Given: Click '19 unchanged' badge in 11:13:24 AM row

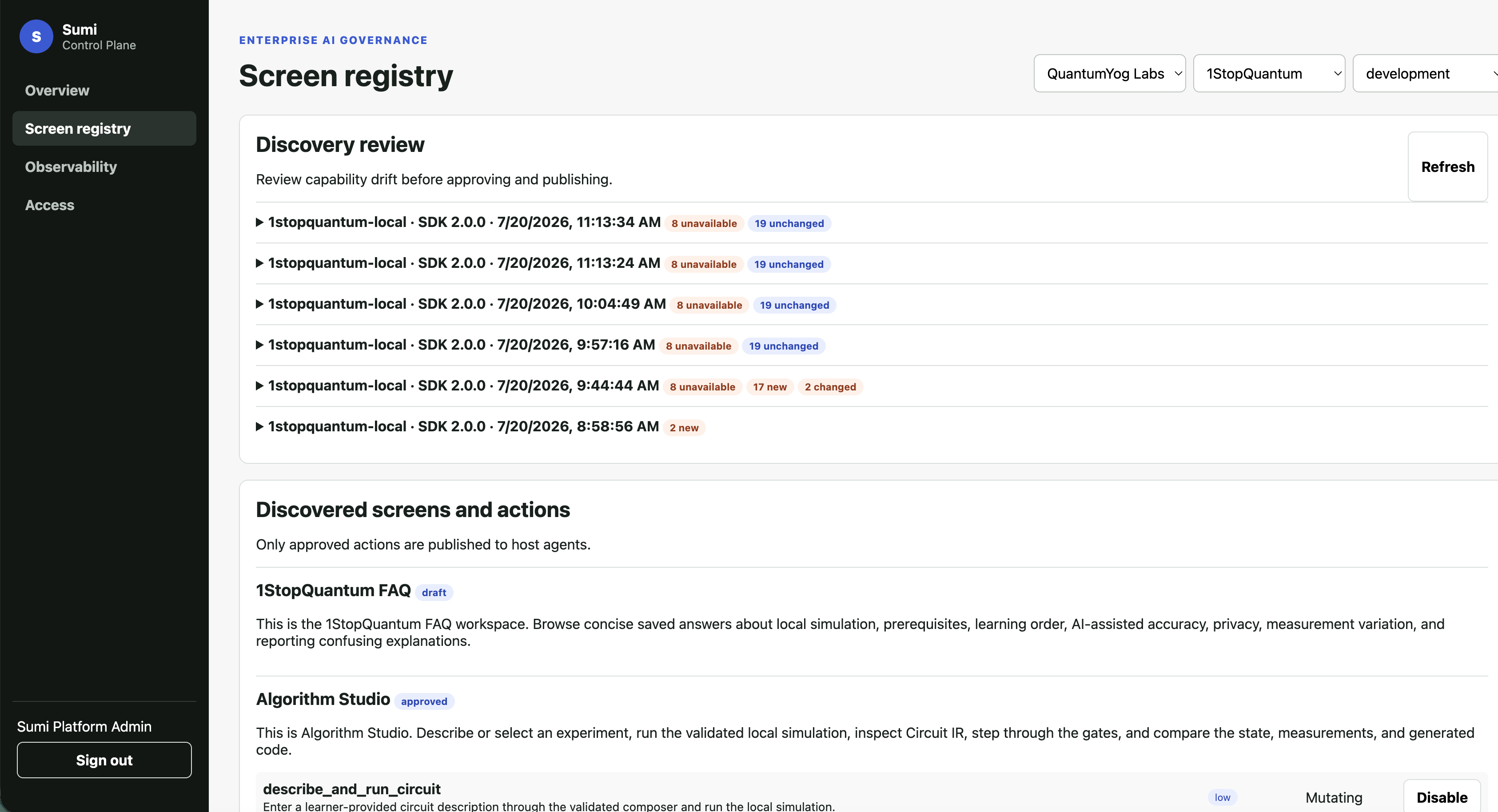Looking at the screenshot, I should (x=789, y=264).
